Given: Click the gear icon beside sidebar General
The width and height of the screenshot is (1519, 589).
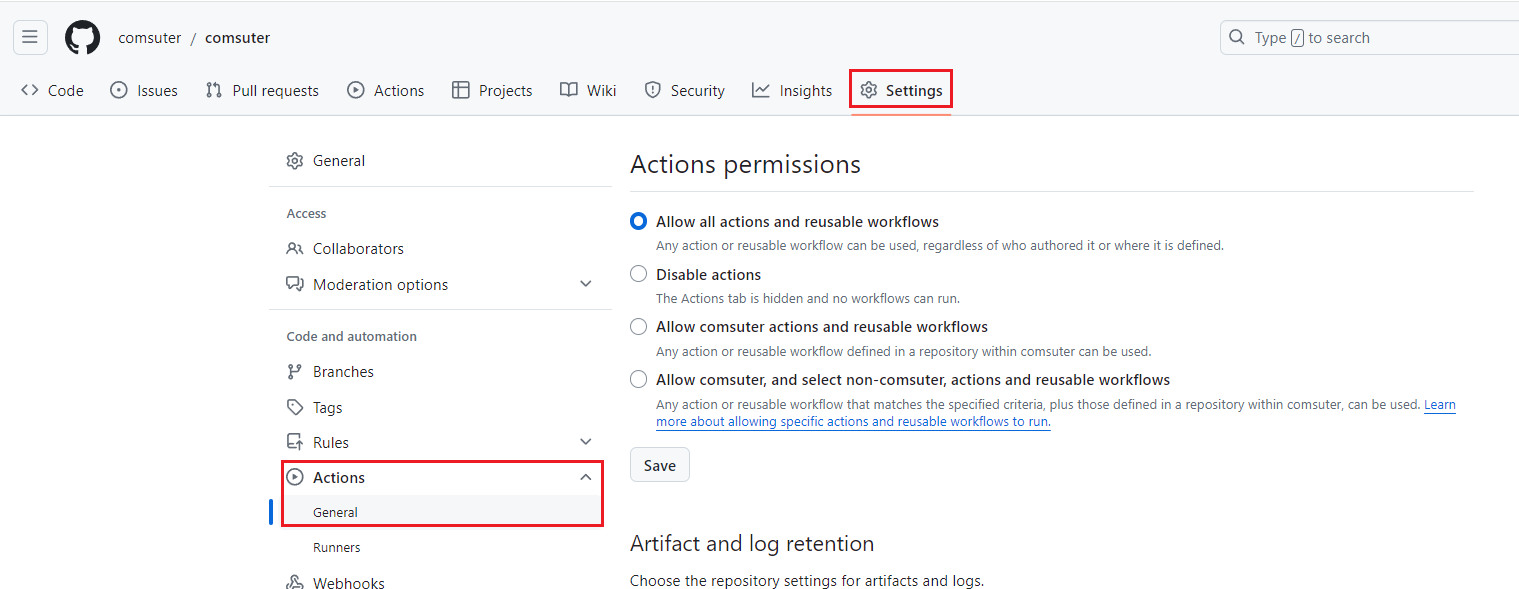Looking at the screenshot, I should tap(295, 161).
